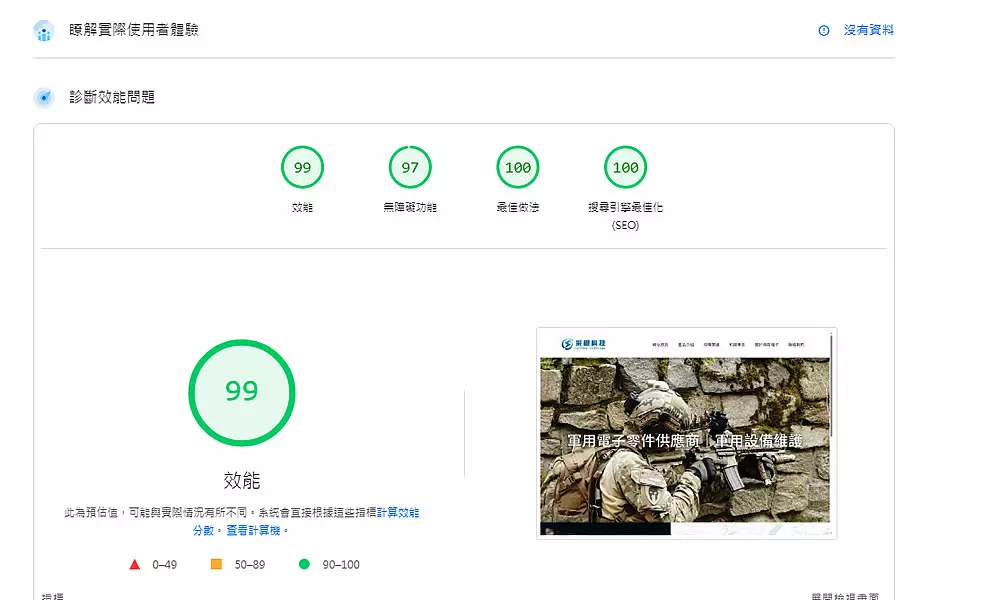Click the red triangle 0–49 legend icon
The image size is (1000, 600).
(x=135, y=564)
